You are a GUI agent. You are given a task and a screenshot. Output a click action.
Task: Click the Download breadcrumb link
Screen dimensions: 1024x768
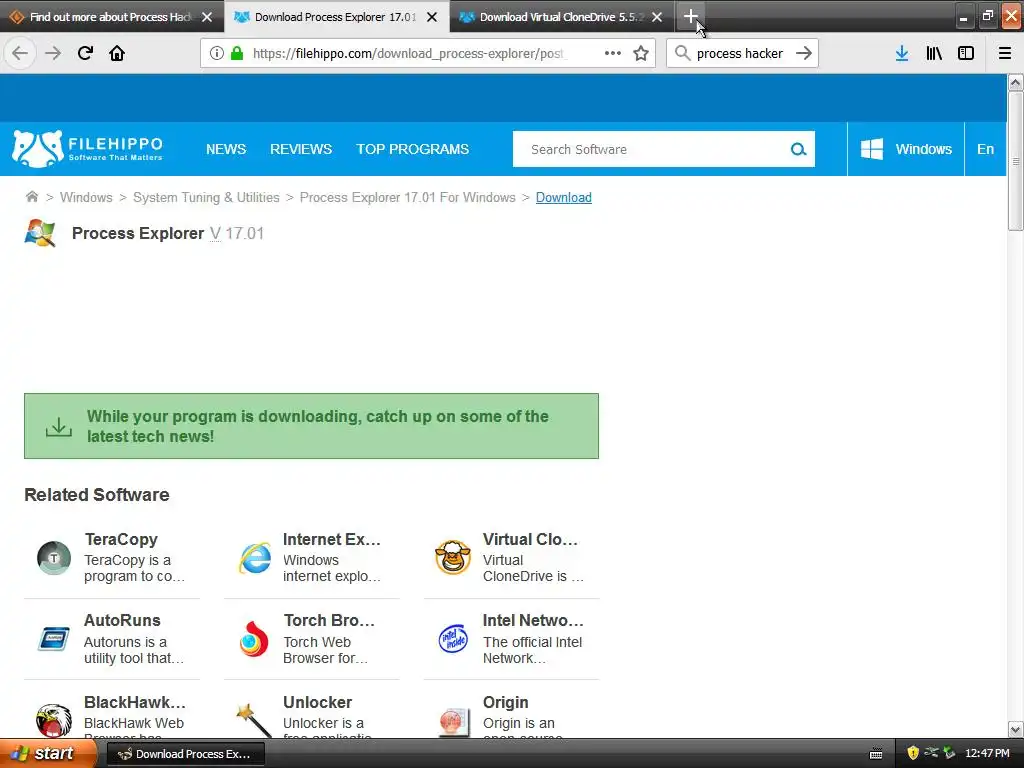(x=564, y=197)
